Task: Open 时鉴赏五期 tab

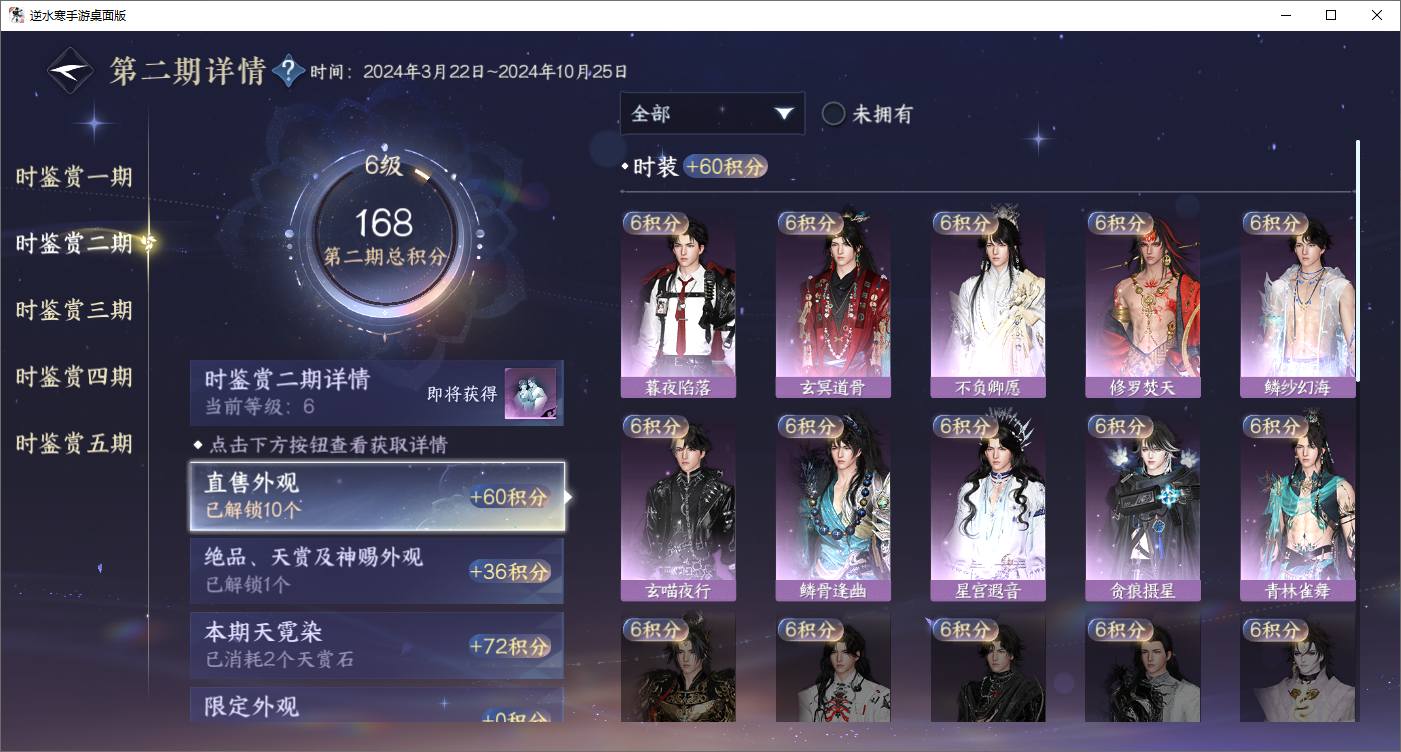Action: (74, 444)
